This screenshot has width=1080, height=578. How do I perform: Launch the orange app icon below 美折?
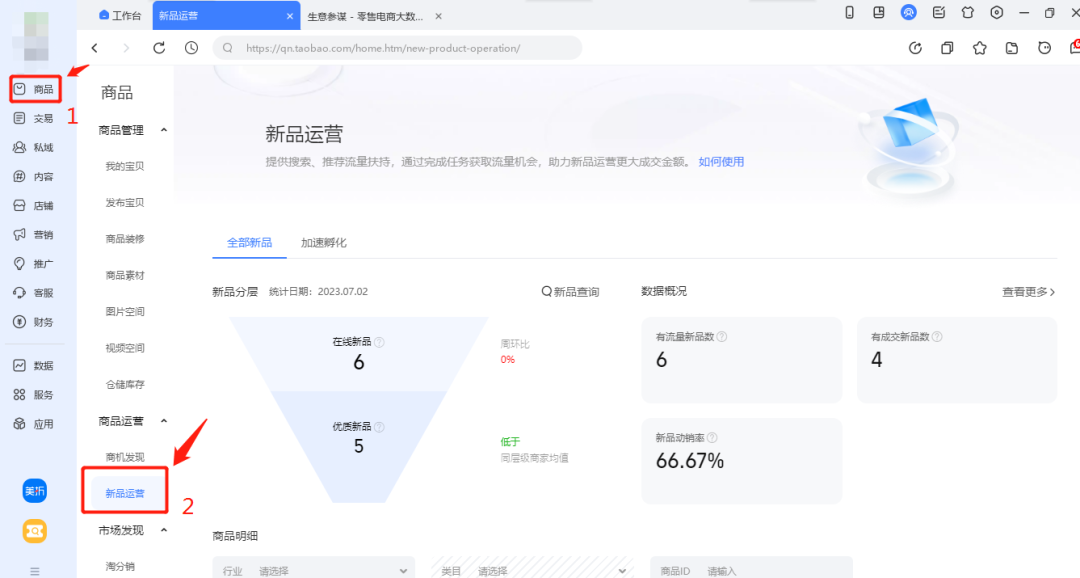[34, 531]
